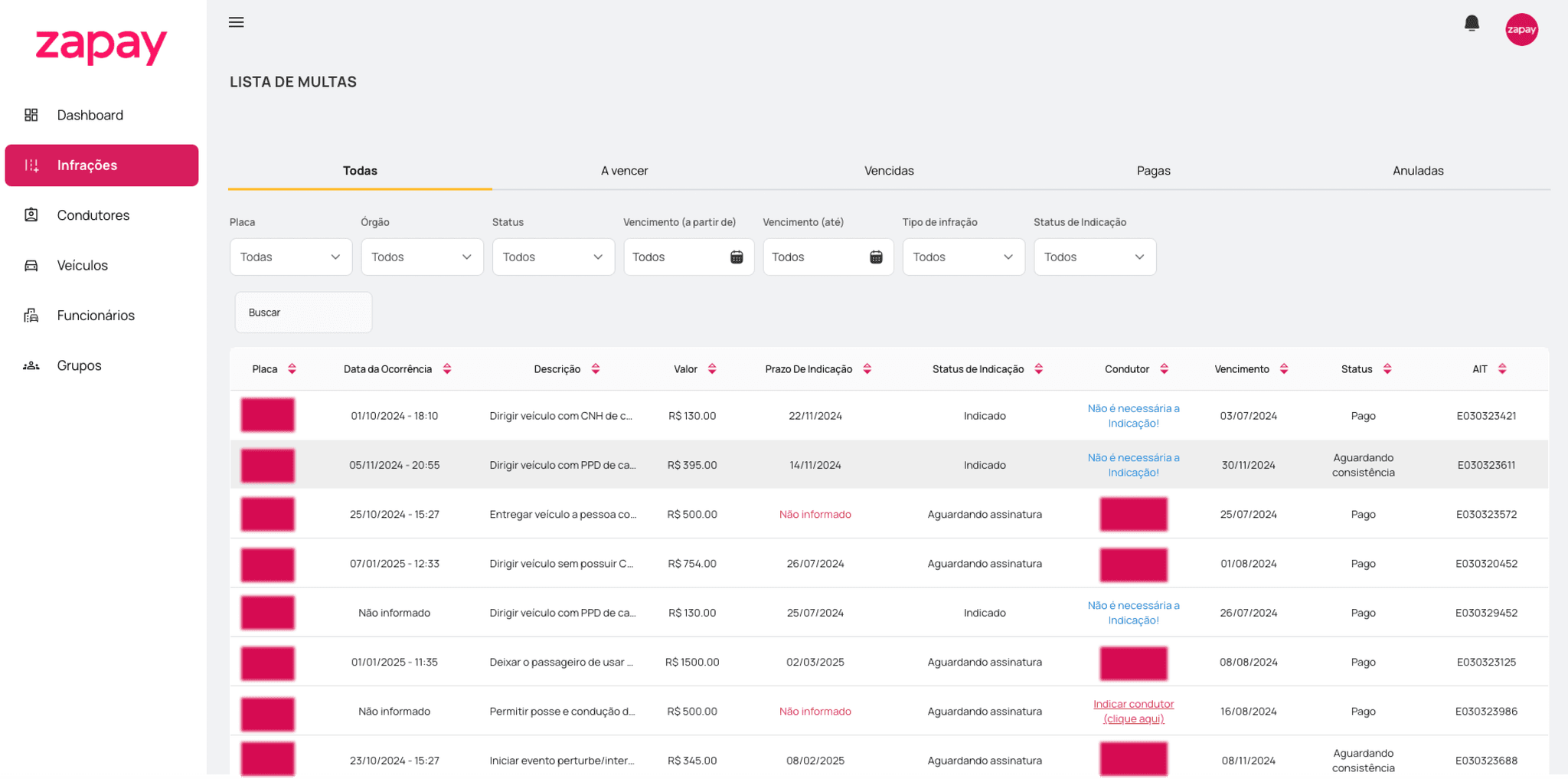Open the notifications bell
The height and width of the screenshot is (779, 1568).
tap(1472, 23)
